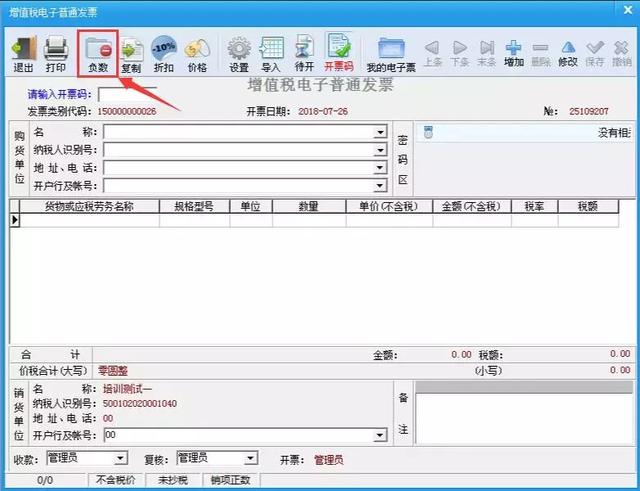Open 我的电子票 folder
Image resolution: width=640 pixels, height=491 pixels.
391,55
